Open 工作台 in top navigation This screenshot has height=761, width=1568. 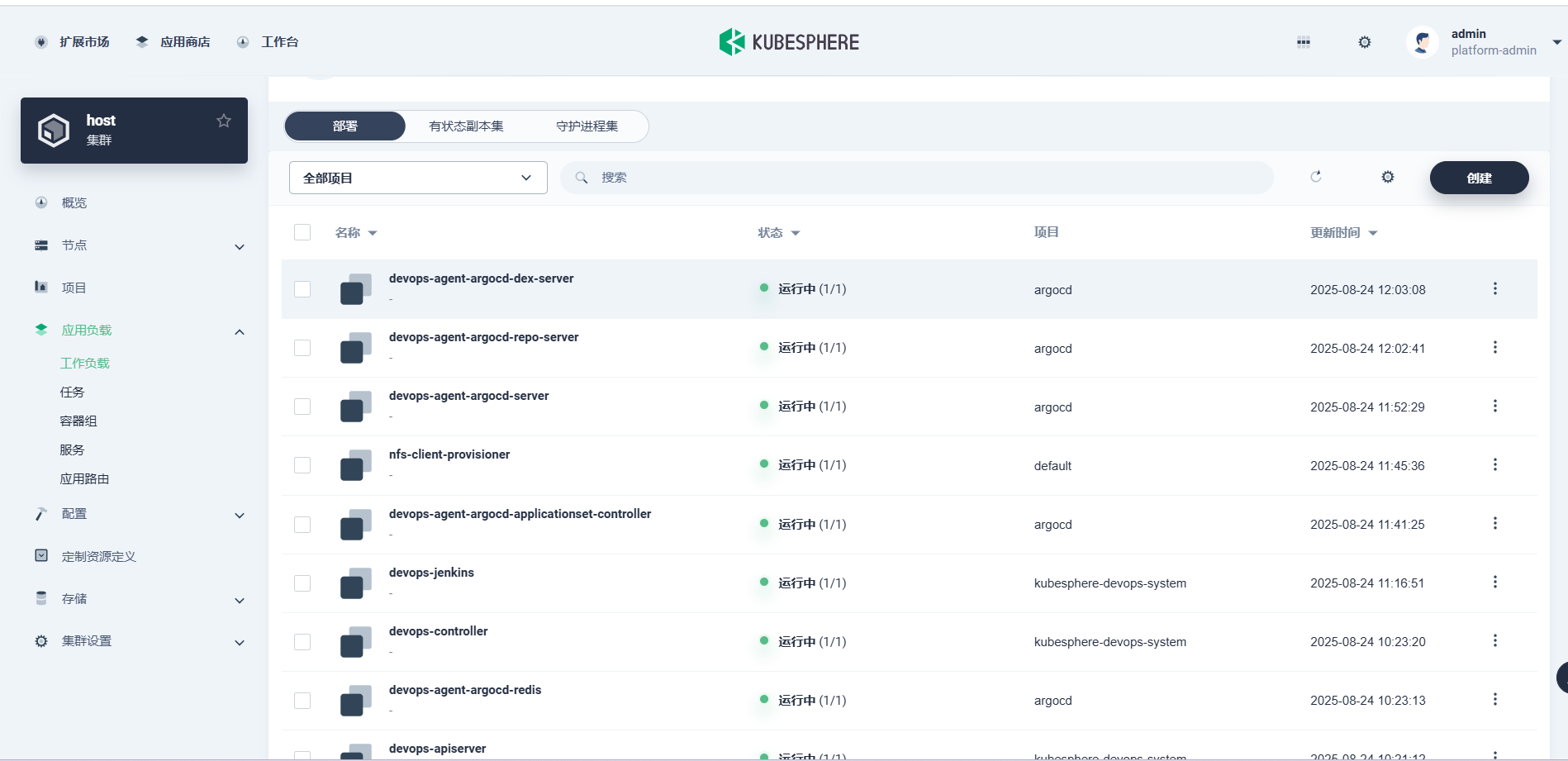(x=268, y=42)
